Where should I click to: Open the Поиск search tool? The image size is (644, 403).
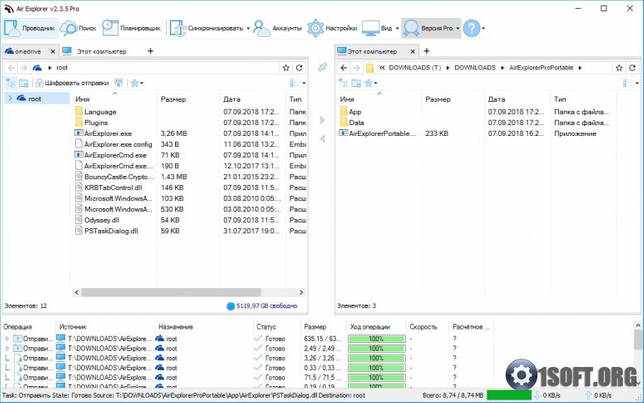78,28
